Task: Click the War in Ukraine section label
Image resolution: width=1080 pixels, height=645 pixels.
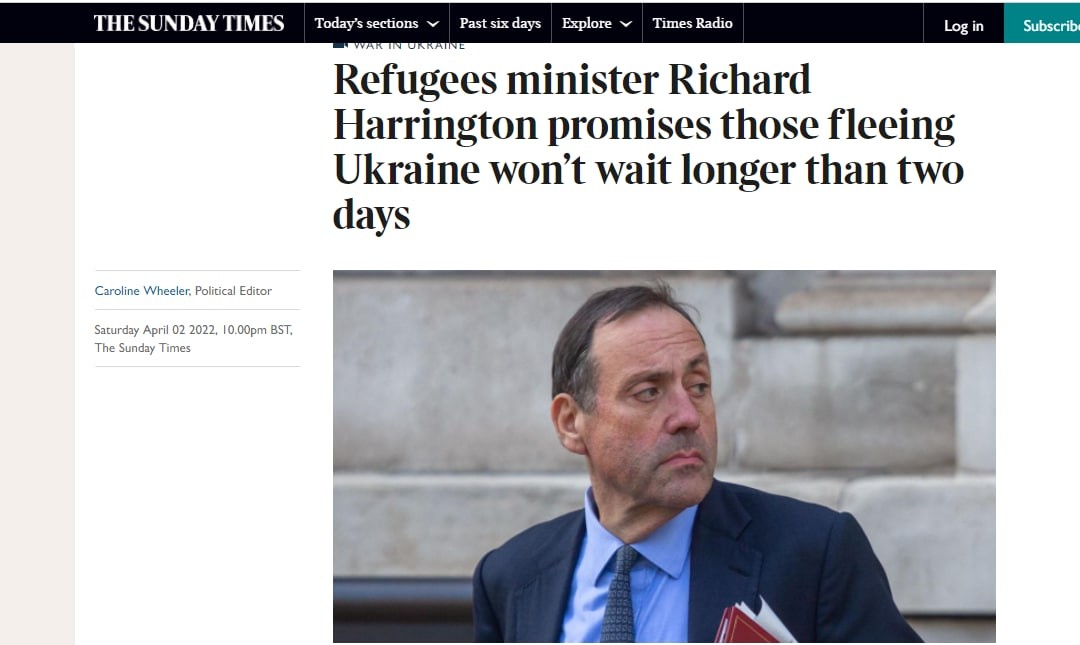Action: tap(409, 45)
